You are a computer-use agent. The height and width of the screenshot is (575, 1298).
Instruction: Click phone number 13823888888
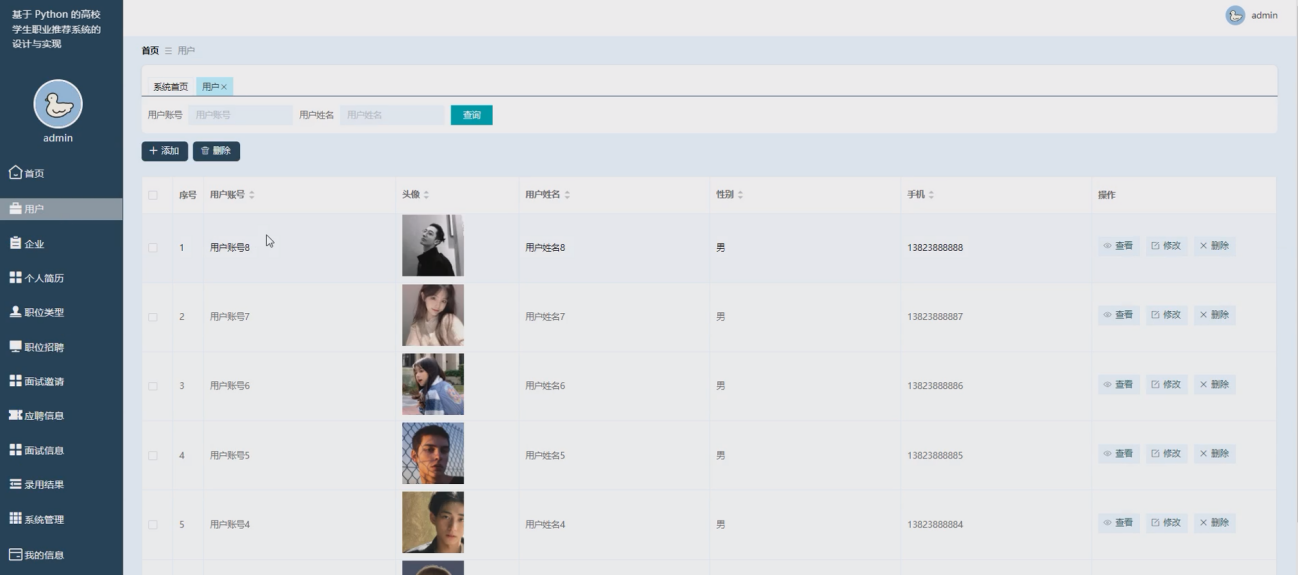935,247
